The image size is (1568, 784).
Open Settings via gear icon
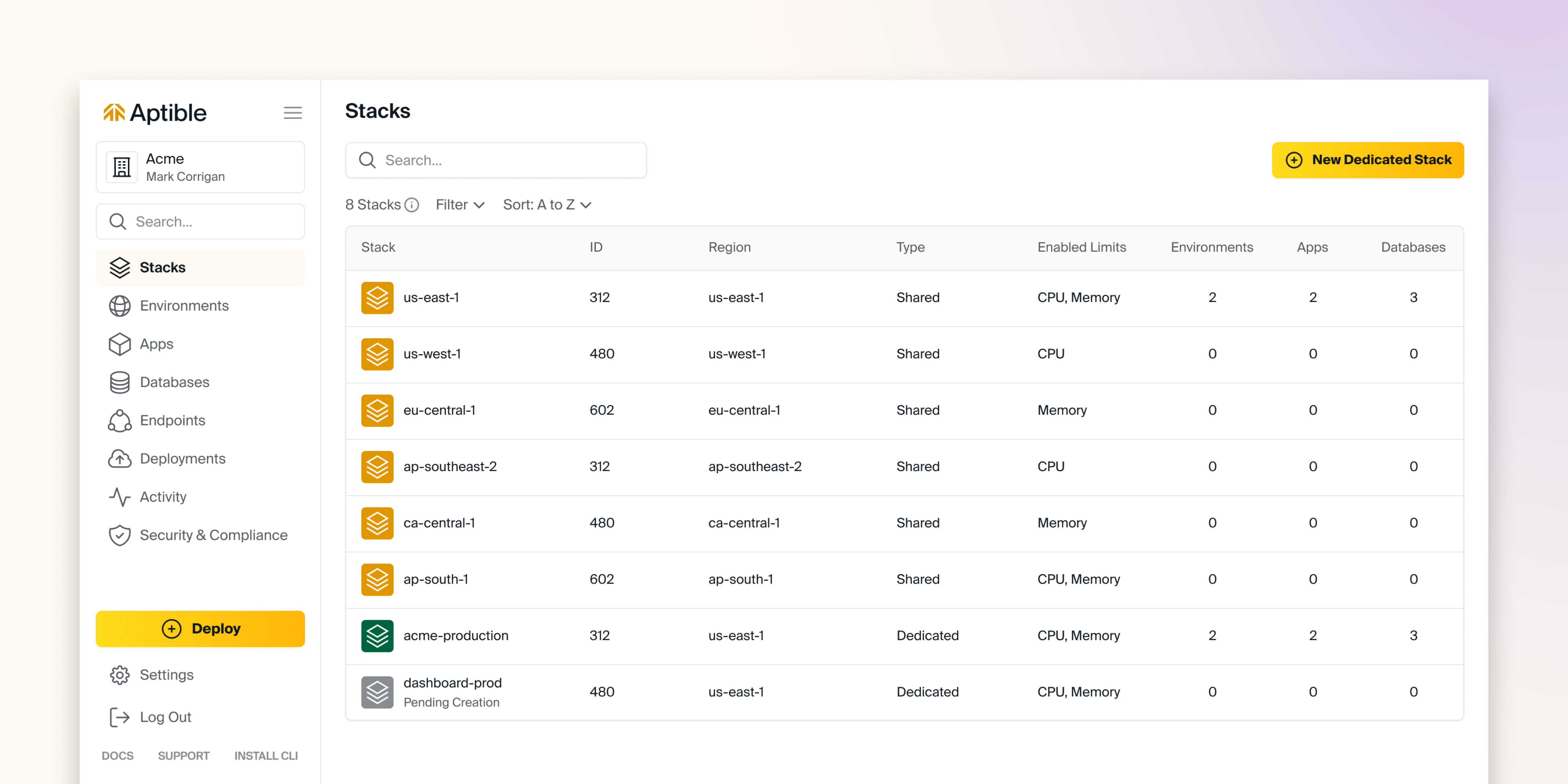pos(120,675)
